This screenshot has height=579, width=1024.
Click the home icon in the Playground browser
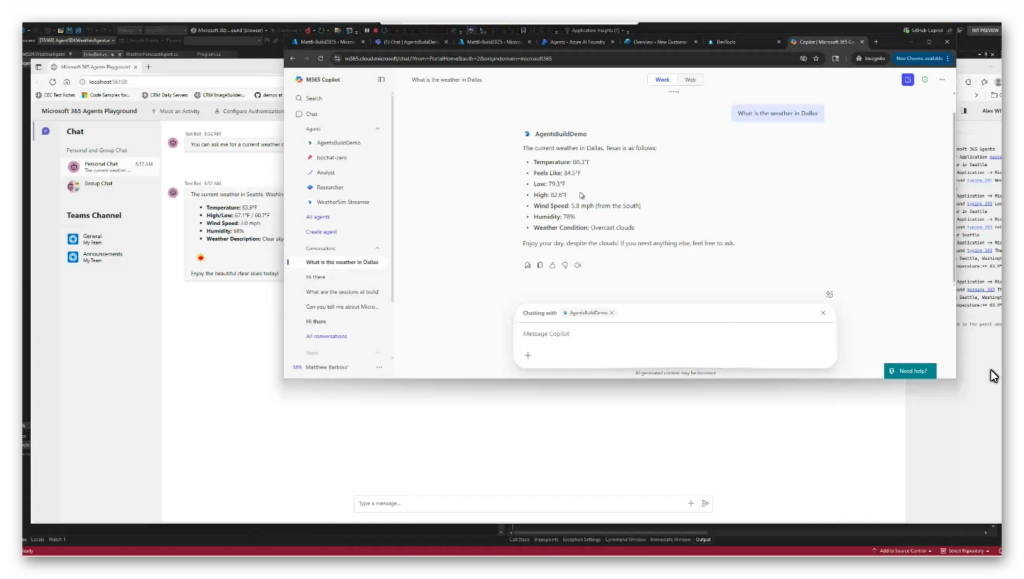tap(67, 82)
